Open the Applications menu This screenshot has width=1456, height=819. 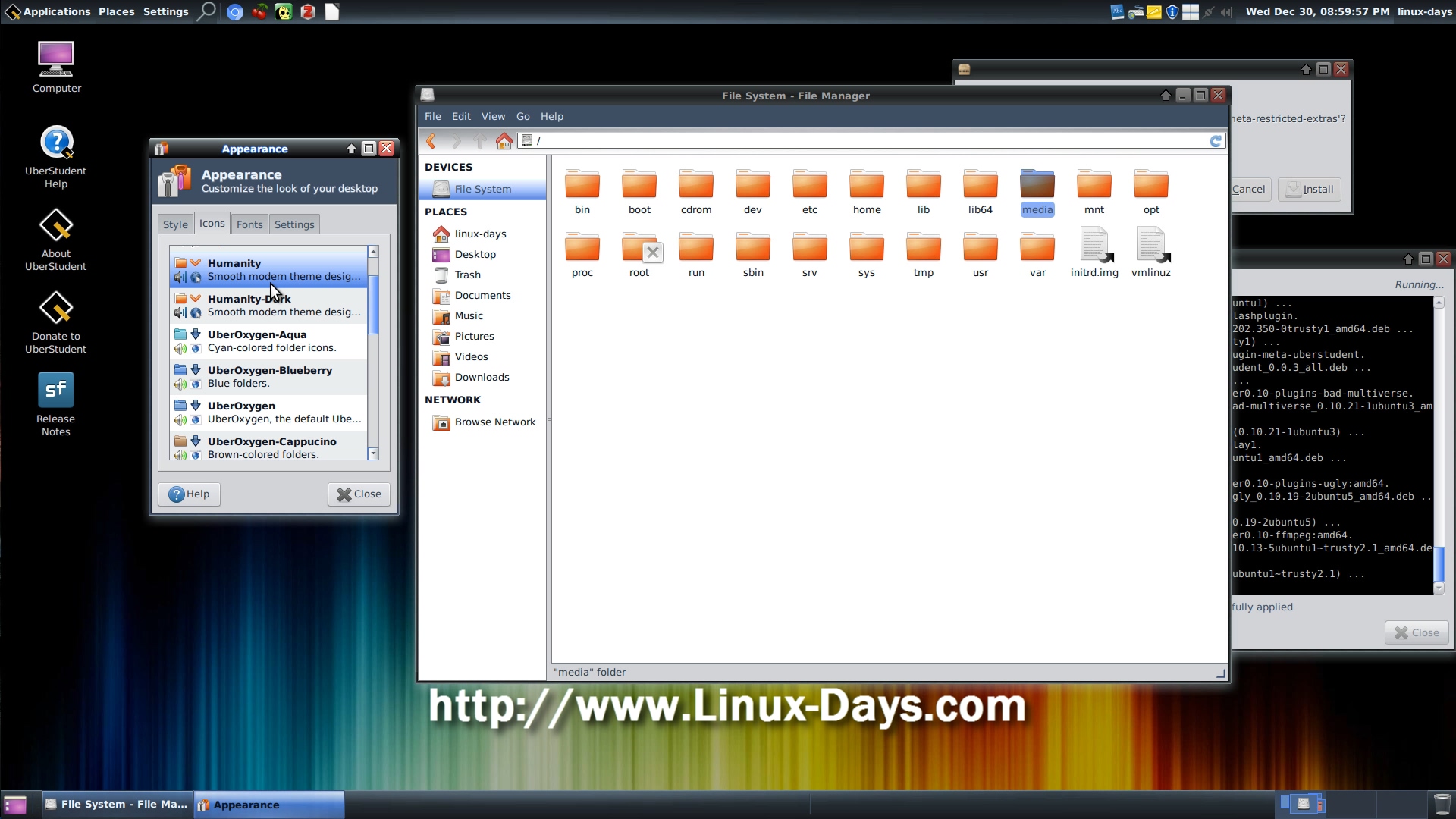(48, 11)
